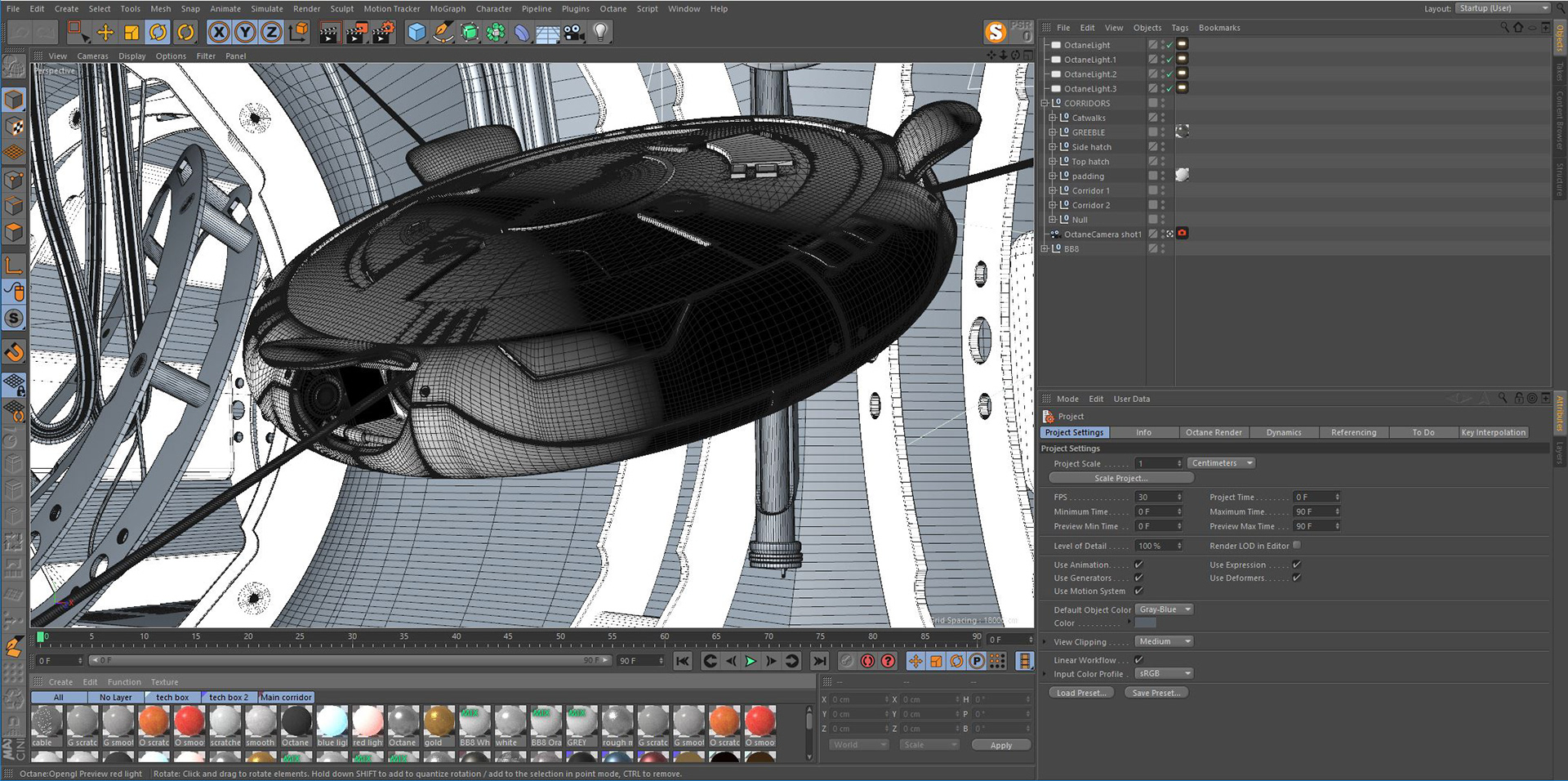1568x781 pixels.
Task: Open the MoGraph menu
Action: (448, 9)
